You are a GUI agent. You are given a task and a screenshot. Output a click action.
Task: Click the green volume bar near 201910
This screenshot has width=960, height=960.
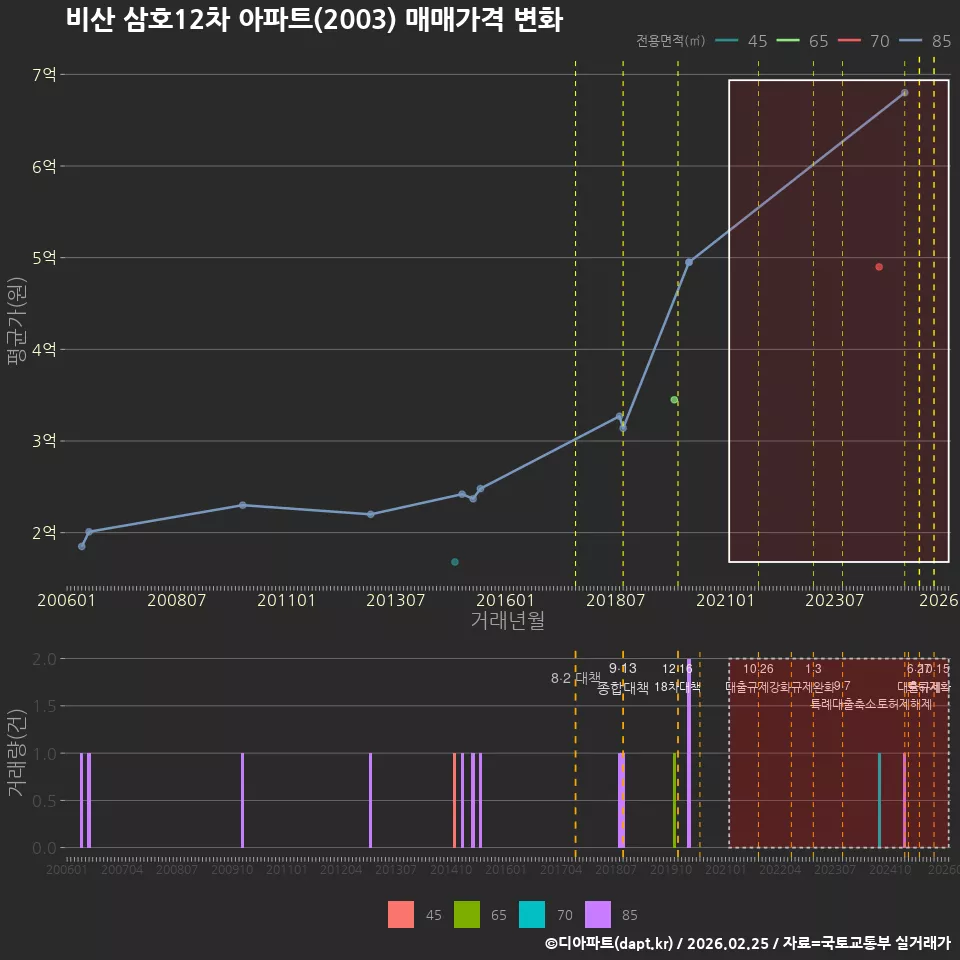[x=674, y=800]
